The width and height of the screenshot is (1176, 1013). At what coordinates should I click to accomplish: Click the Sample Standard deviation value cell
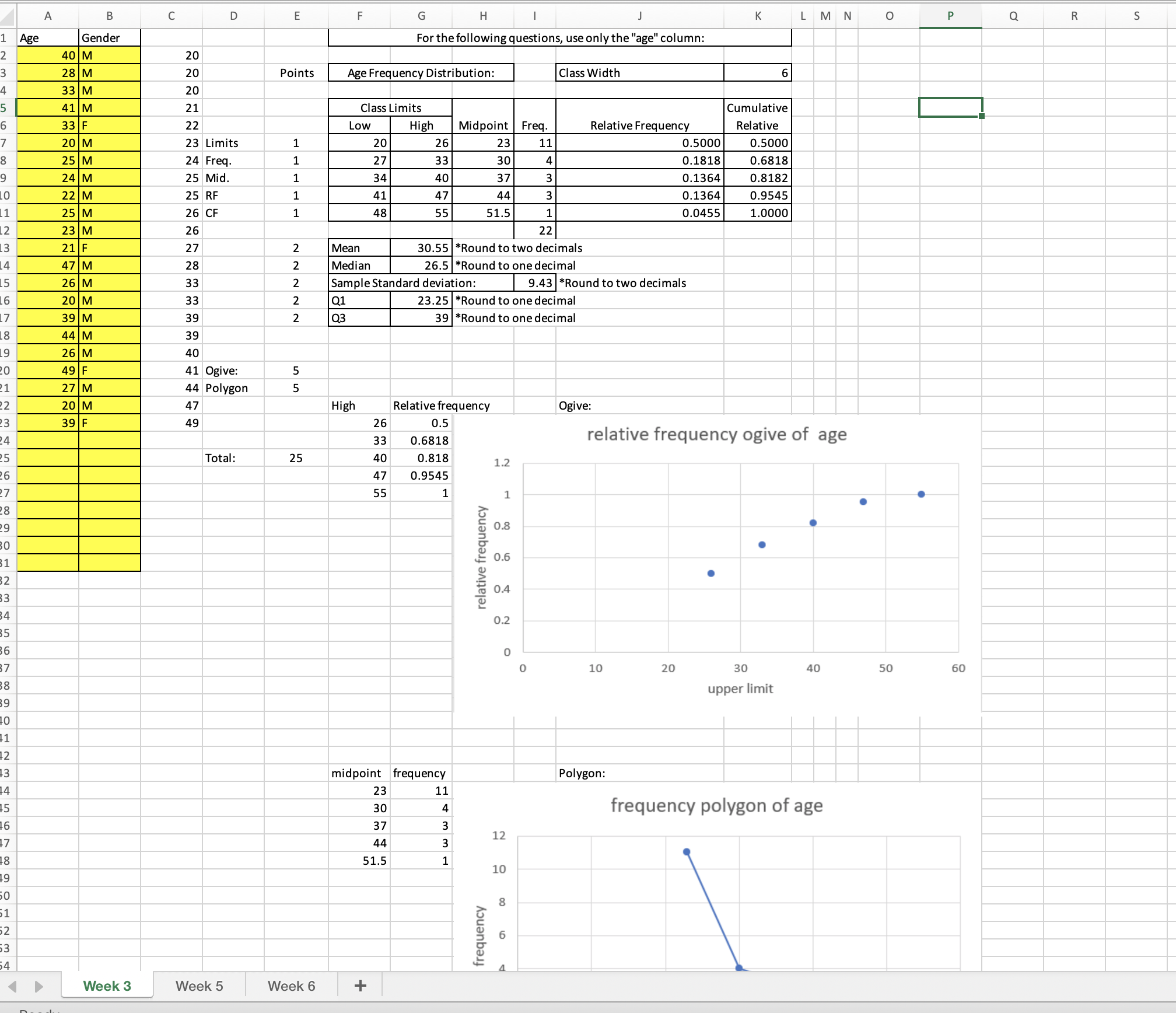click(534, 283)
